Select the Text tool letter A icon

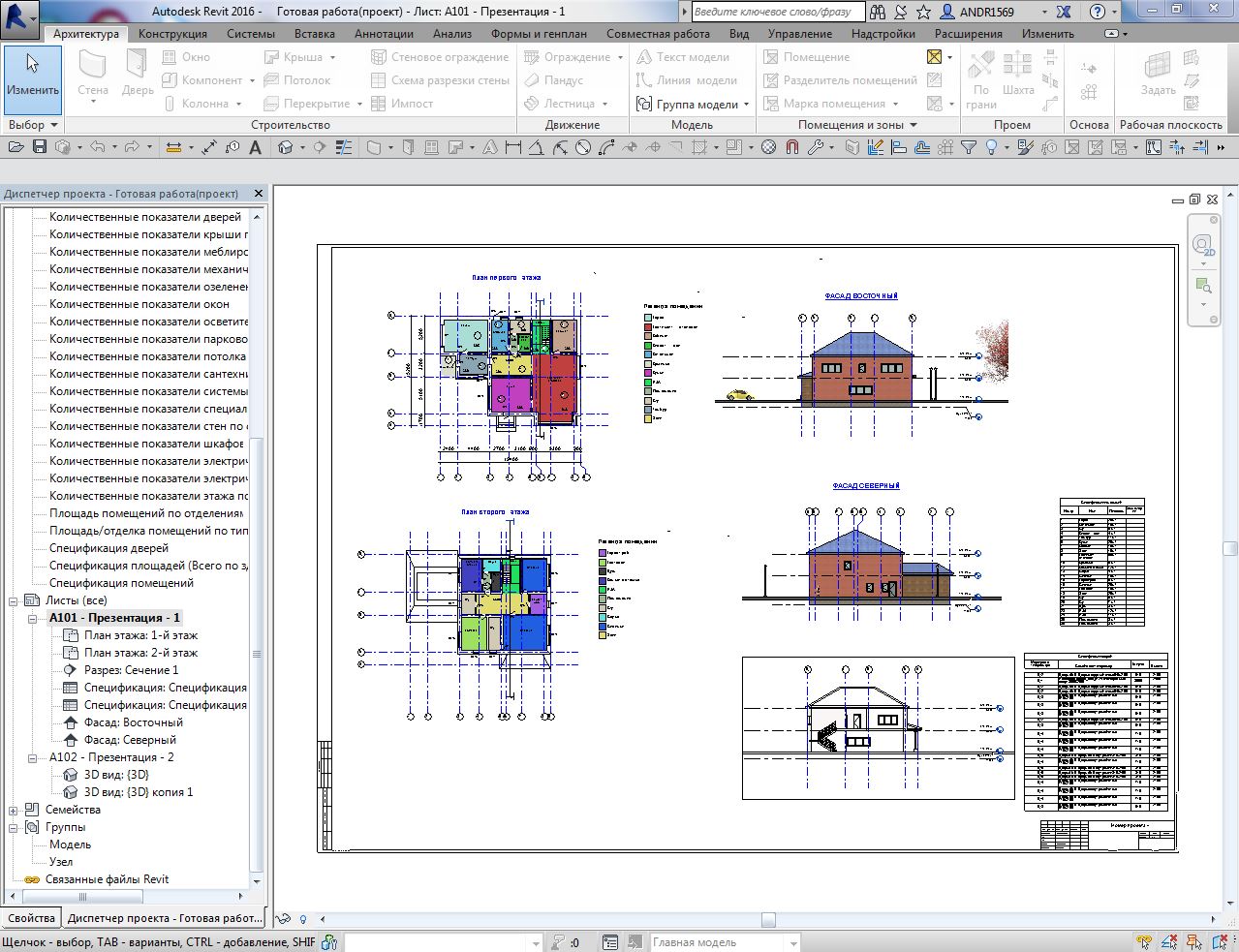pyautogui.click(x=256, y=147)
